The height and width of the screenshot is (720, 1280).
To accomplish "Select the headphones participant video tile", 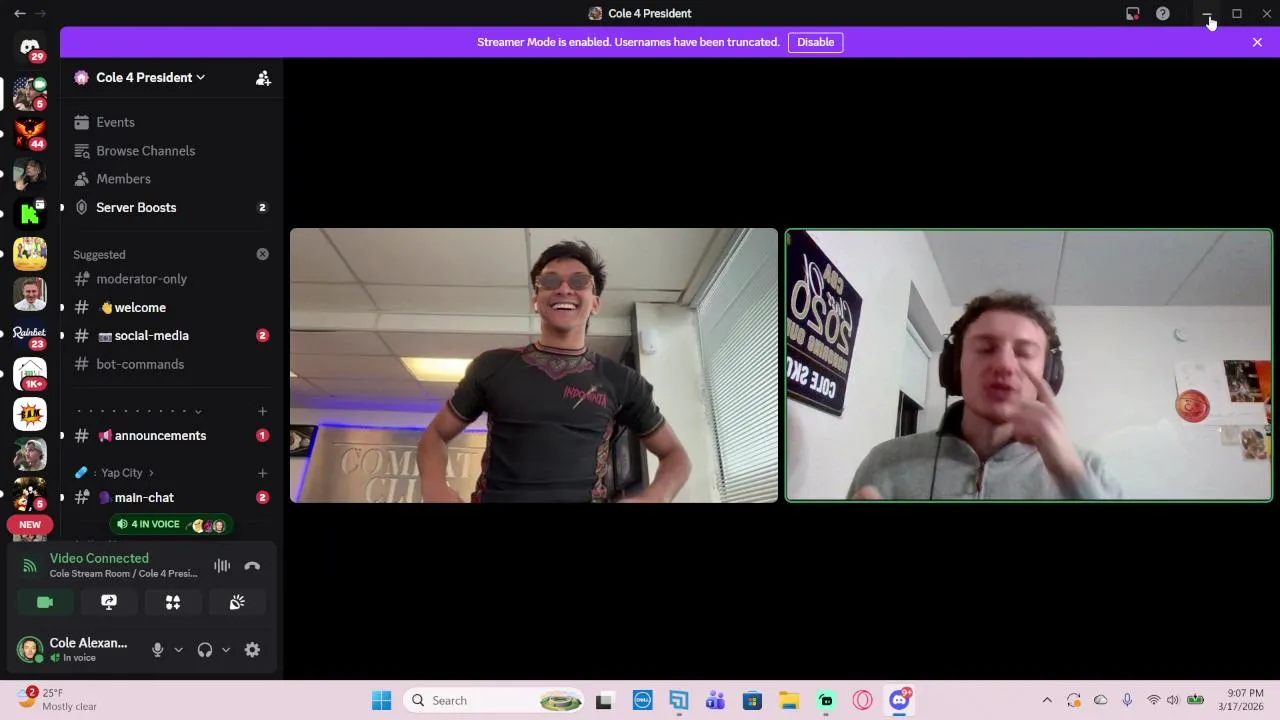I will [1029, 365].
